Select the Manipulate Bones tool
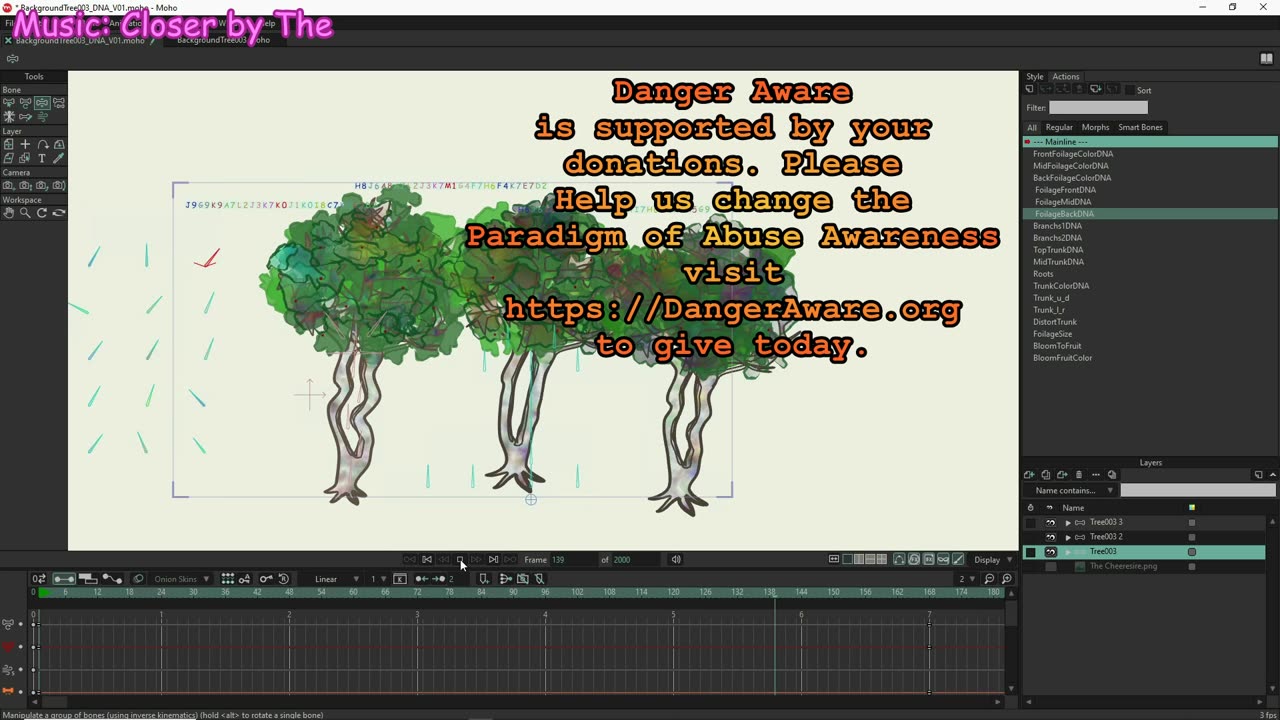 point(42,103)
